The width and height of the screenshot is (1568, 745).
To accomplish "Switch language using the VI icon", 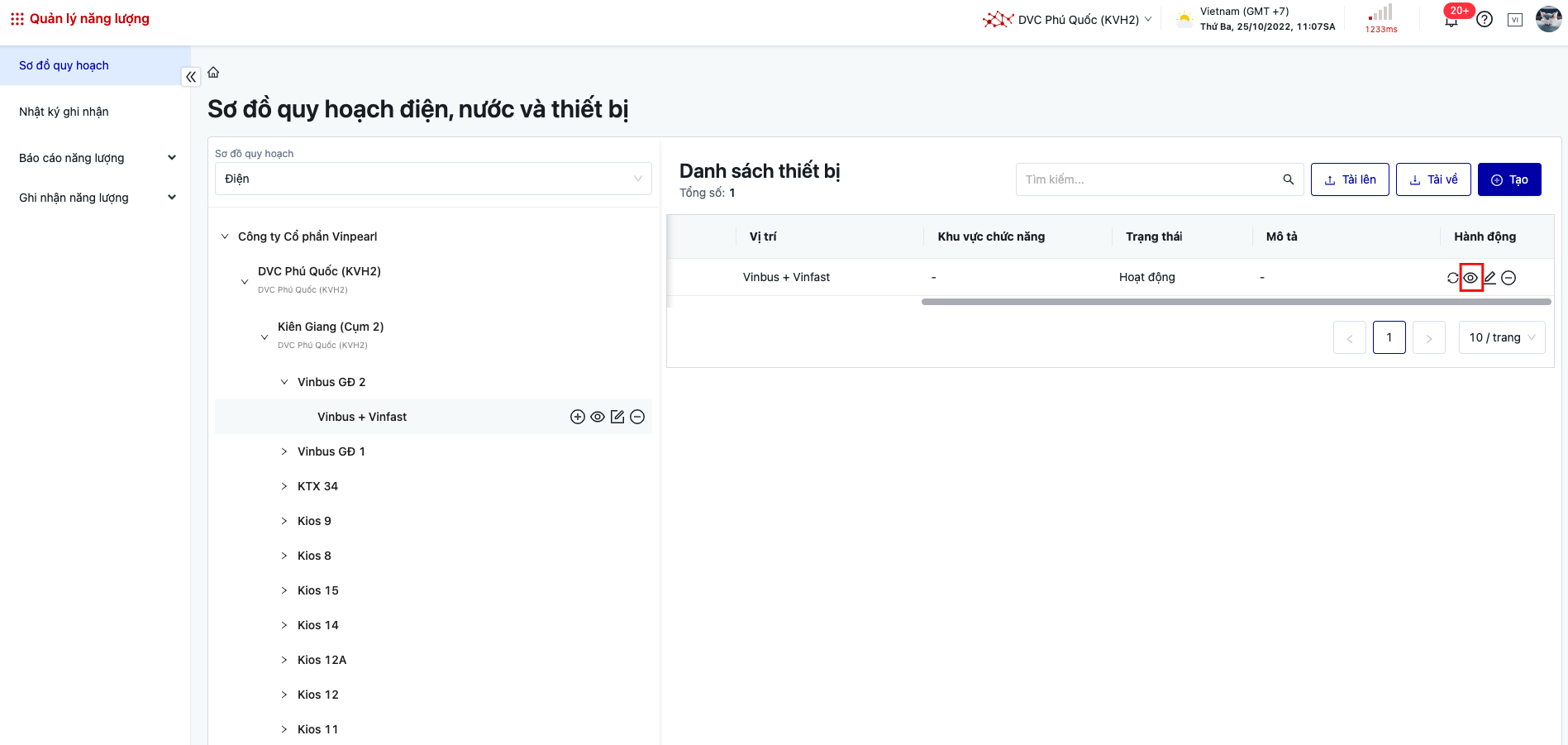I will pyautogui.click(x=1515, y=20).
